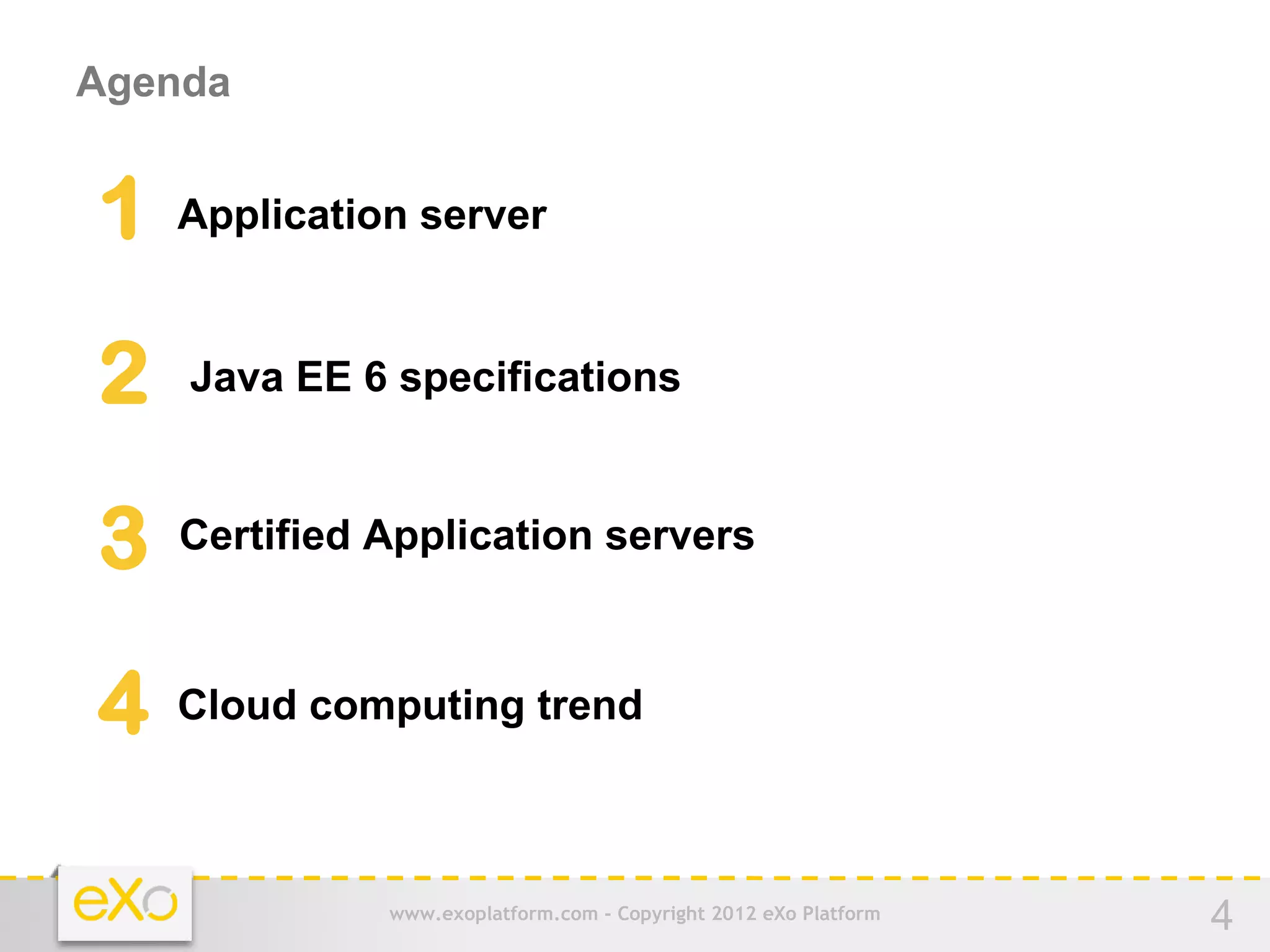Click the eXo logo in the footer
The image size is (1270, 952).
(125, 903)
